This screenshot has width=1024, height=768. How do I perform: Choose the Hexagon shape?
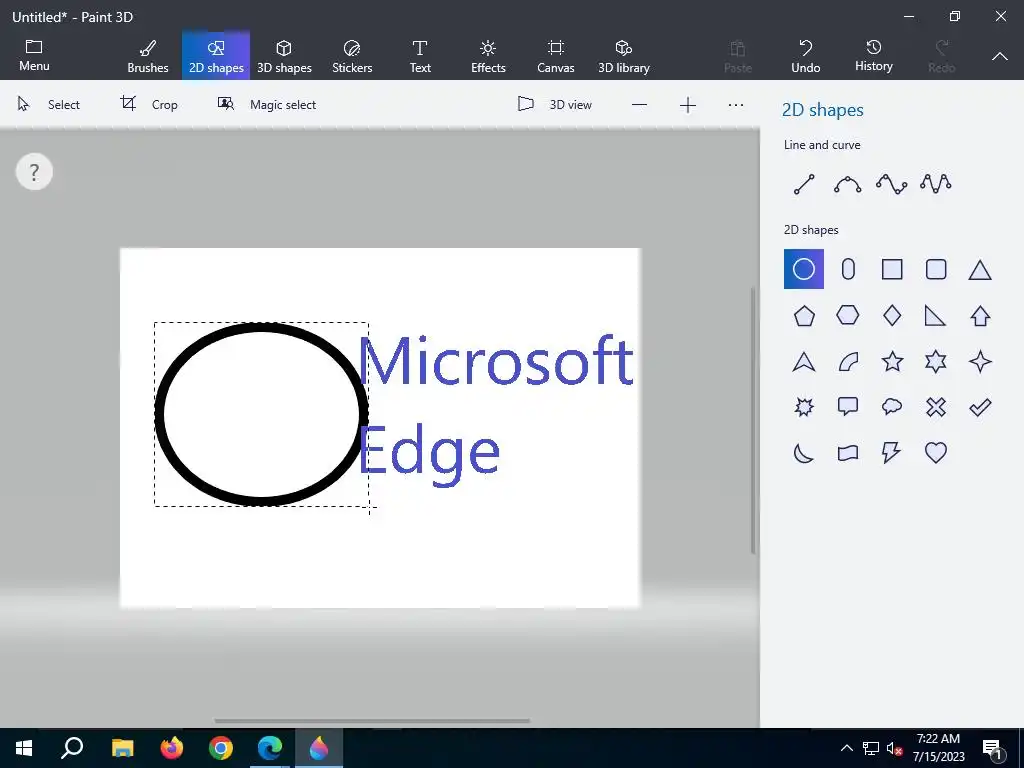(848, 315)
